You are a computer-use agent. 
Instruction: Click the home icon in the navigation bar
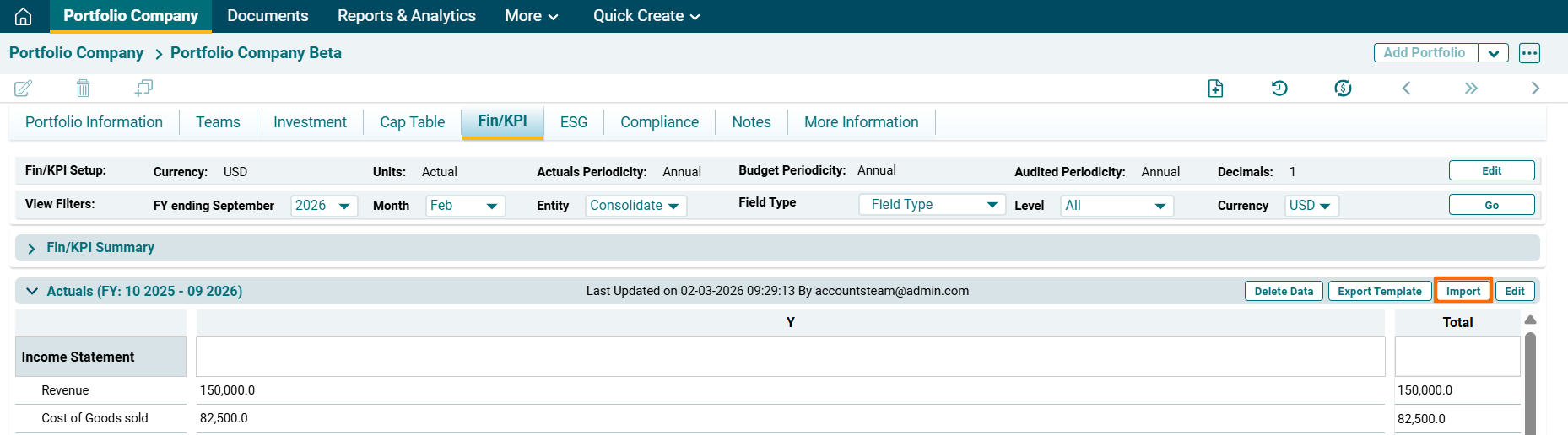coord(24,16)
